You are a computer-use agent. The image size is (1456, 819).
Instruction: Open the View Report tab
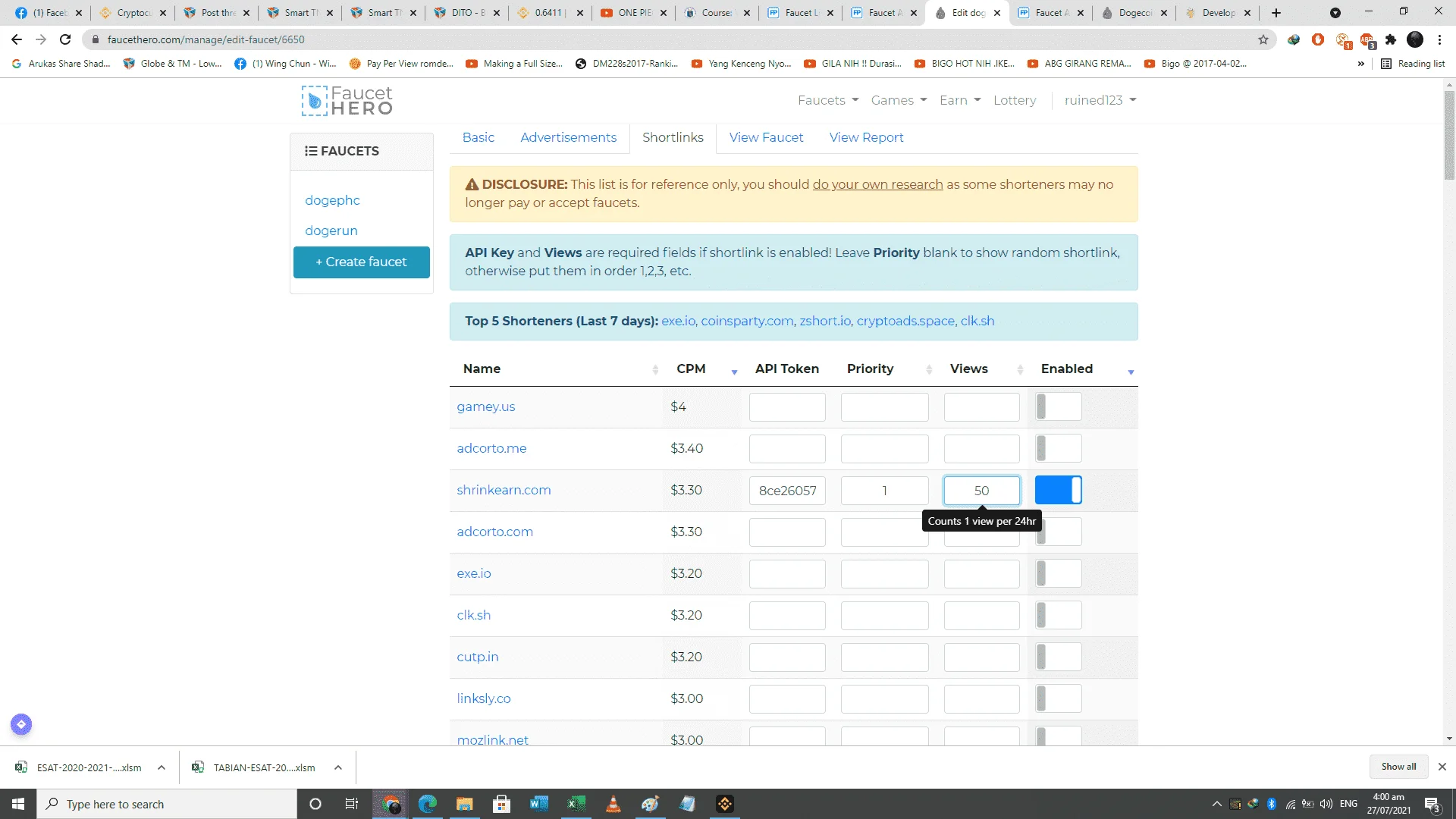[866, 137]
